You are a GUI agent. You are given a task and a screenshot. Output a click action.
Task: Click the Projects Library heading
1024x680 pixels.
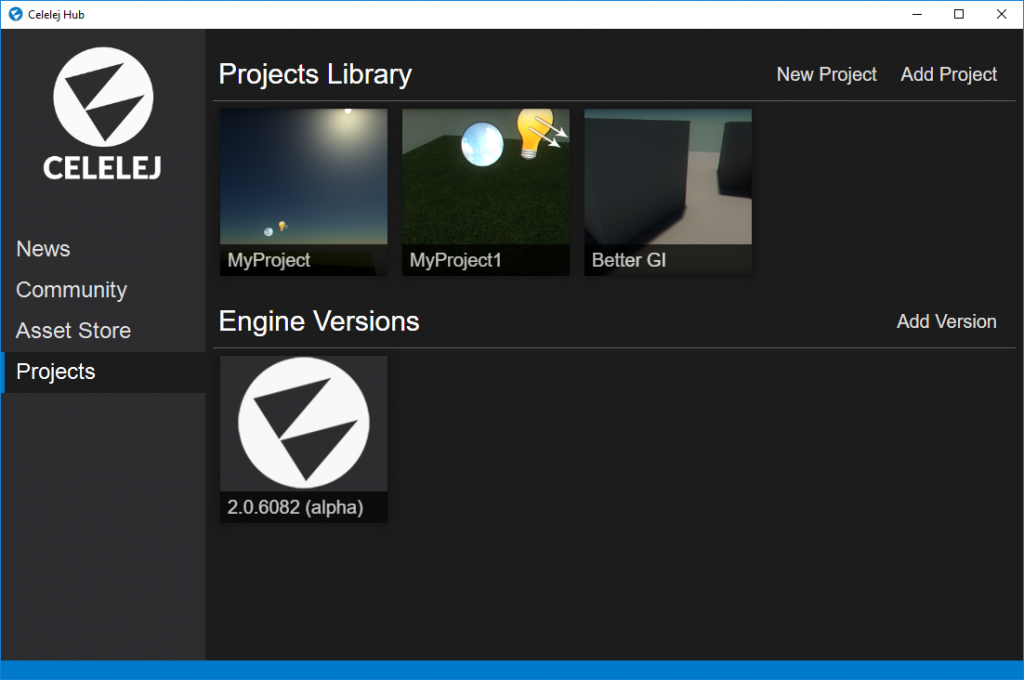(315, 75)
